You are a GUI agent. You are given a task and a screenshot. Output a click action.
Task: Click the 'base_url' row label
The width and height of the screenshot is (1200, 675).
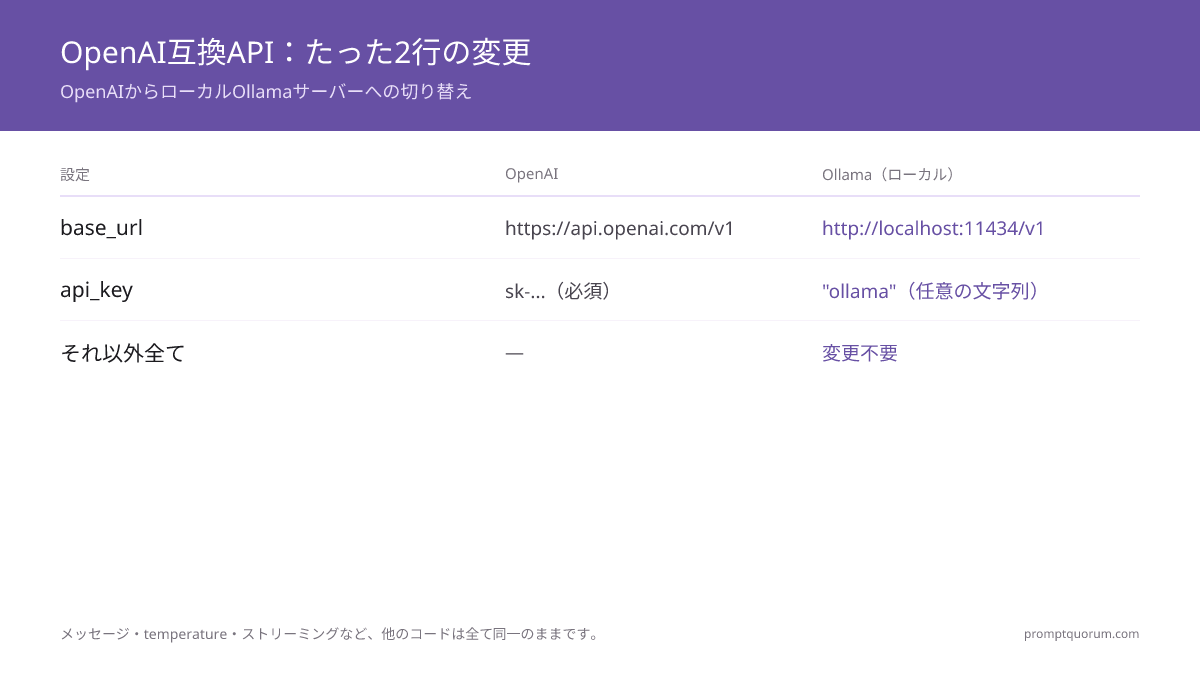point(101,228)
